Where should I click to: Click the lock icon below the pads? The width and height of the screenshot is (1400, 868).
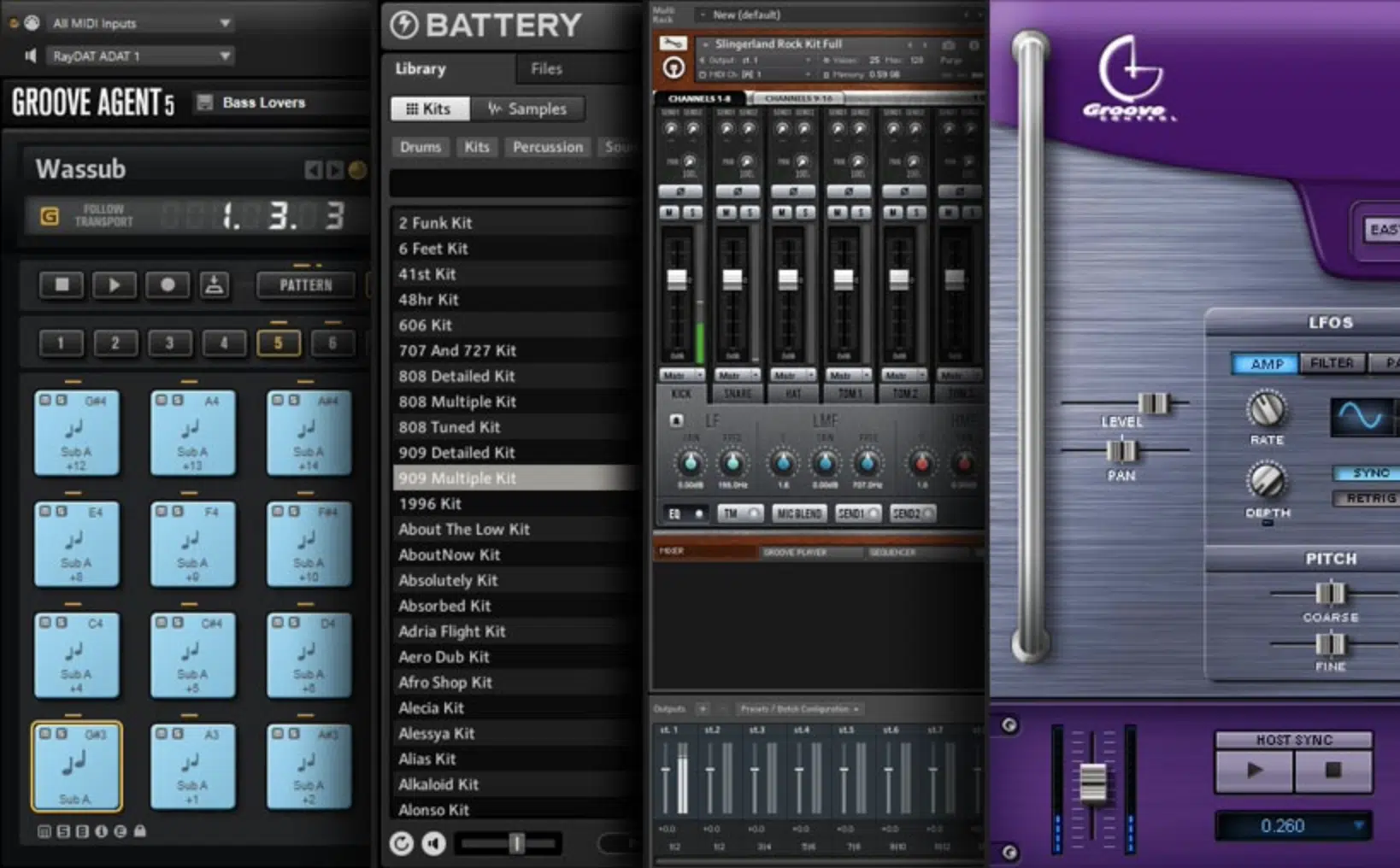pos(140,830)
